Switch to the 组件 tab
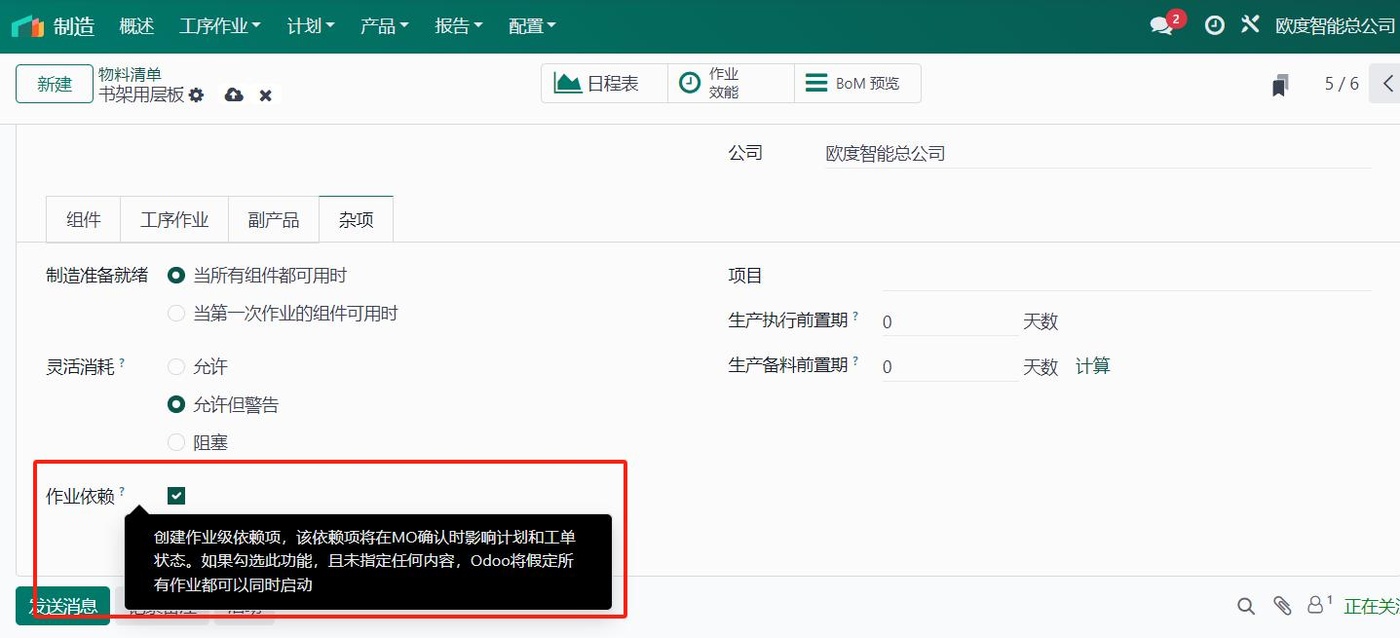This screenshot has width=1400, height=638. (83, 219)
